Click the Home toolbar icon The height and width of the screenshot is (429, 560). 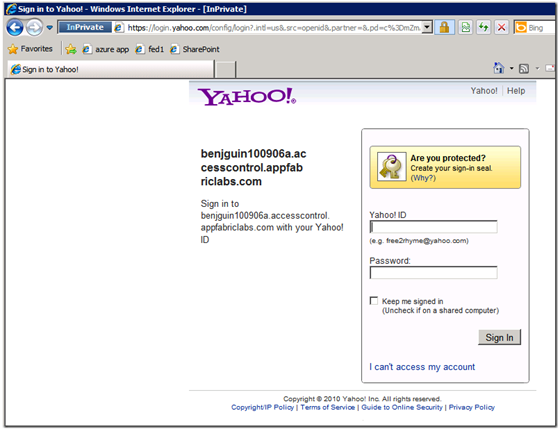[x=499, y=68]
